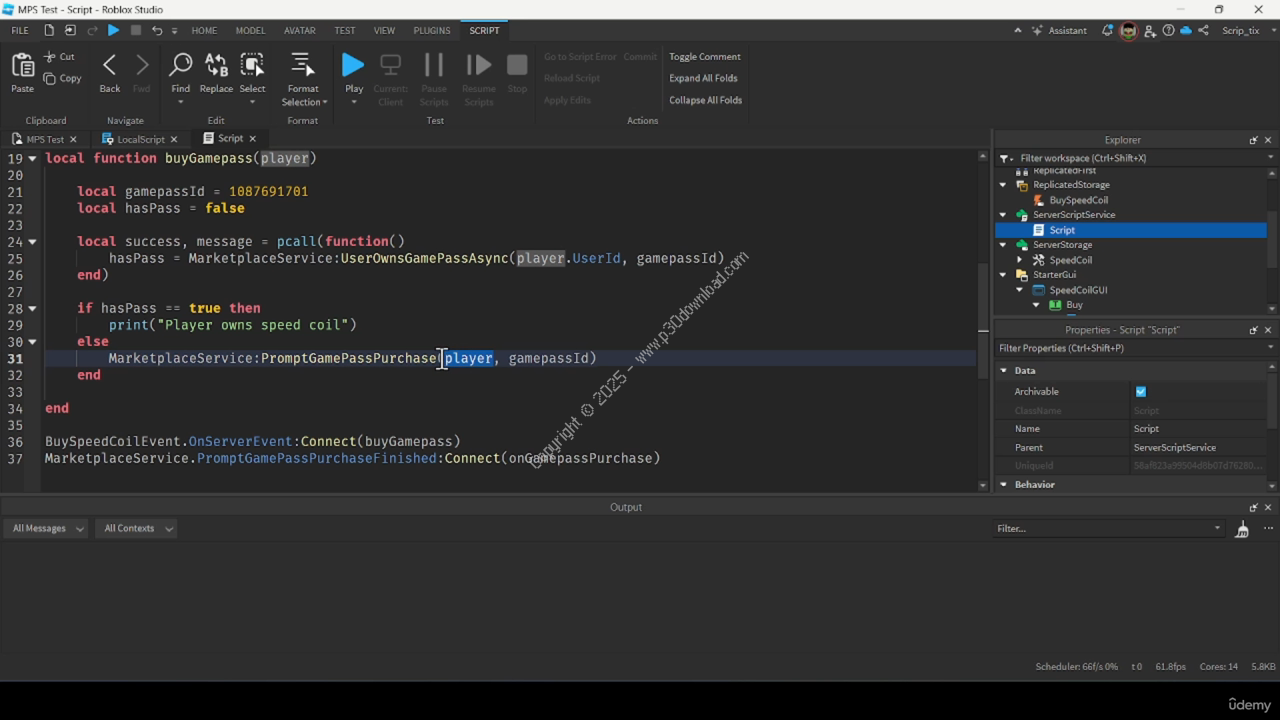Collapse the SpeedCoilGUI tree node
Screen dimensions: 1280x720
(x=1019, y=290)
